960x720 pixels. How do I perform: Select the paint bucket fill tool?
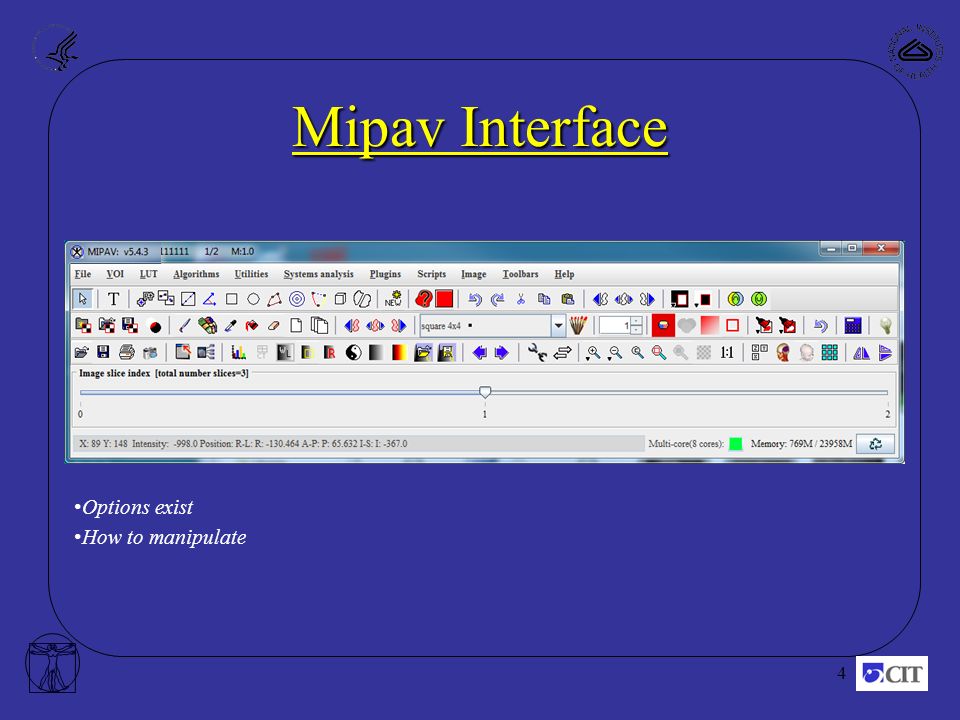tap(252, 325)
